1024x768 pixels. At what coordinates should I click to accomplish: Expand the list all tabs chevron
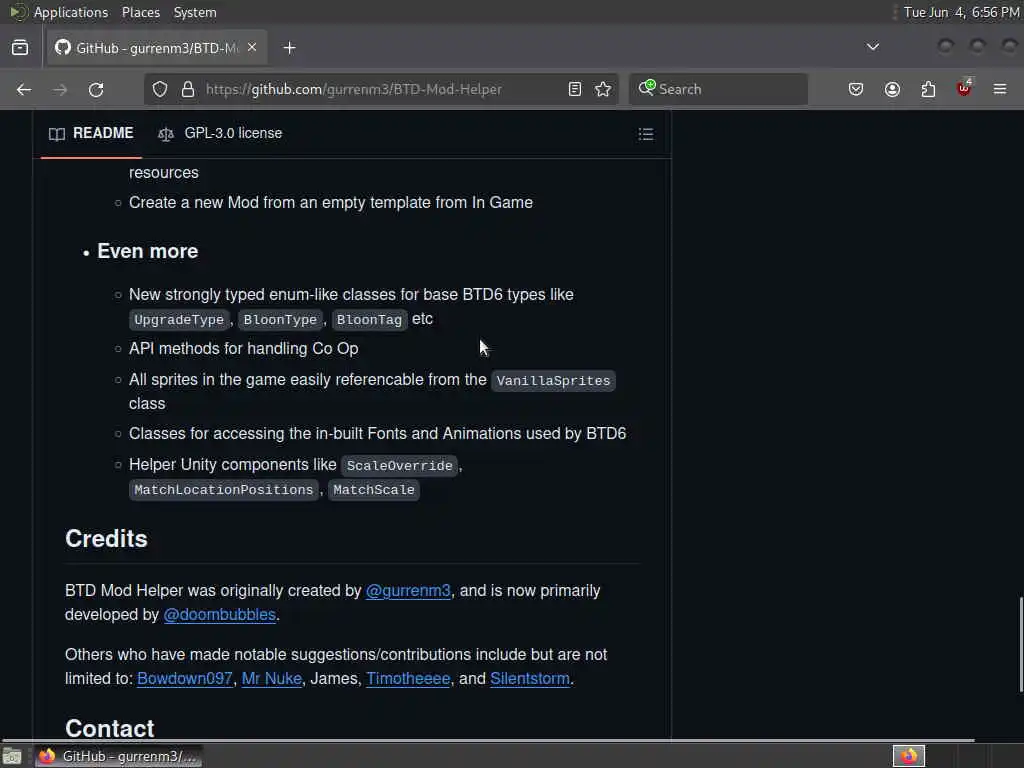[x=872, y=47]
